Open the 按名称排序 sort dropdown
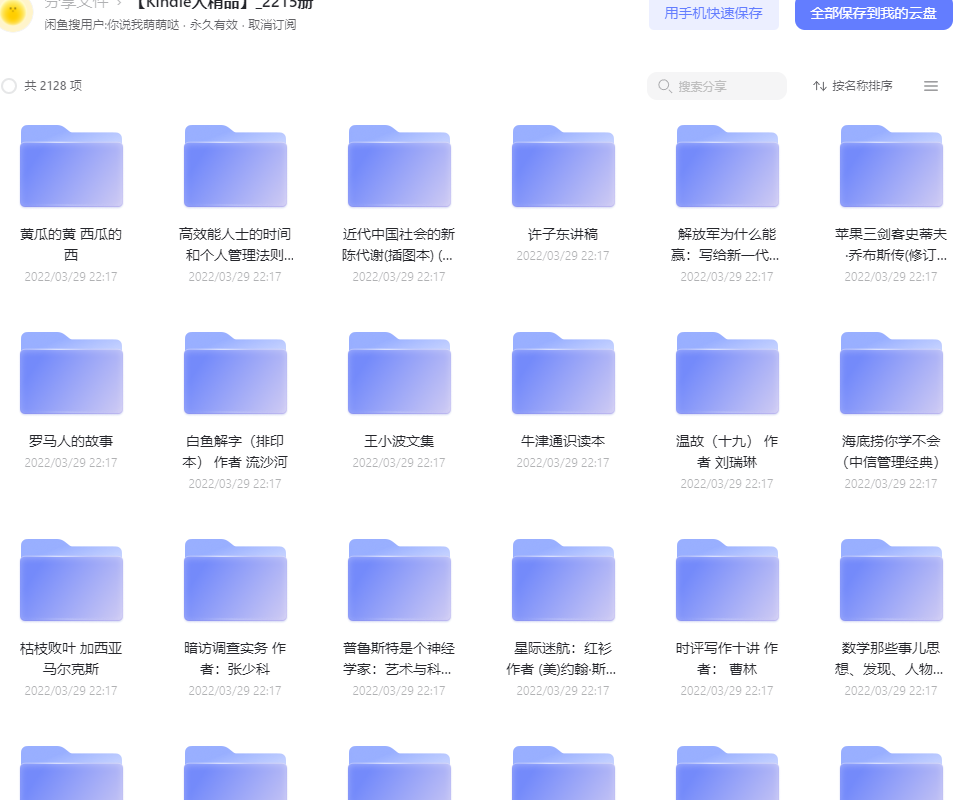The height and width of the screenshot is (800, 961). point(853,86)
